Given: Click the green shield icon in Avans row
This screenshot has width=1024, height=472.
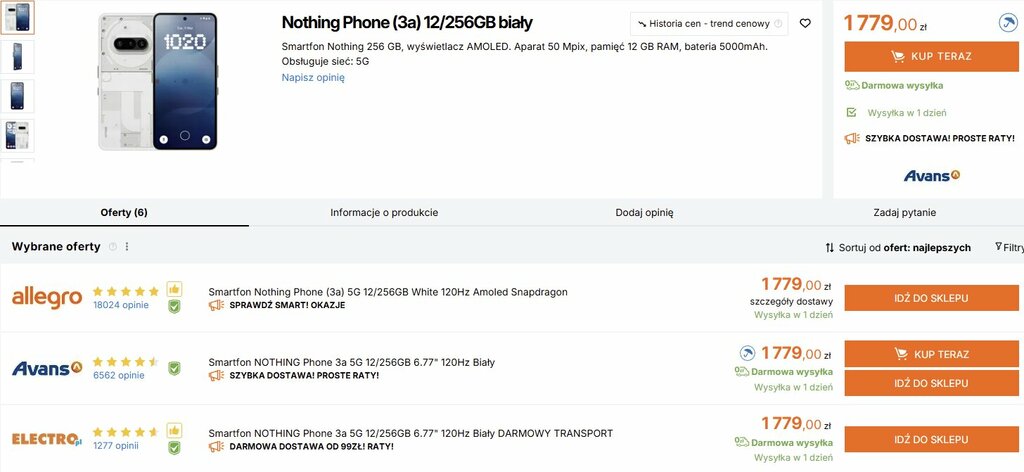Looking at the screenshot, I should coord(174,368).
